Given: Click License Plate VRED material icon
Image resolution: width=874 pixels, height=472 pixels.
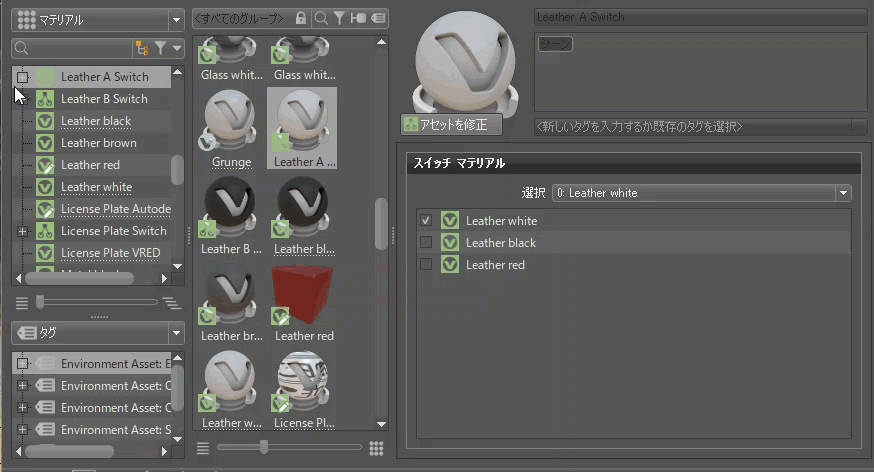Looking at the screenshot, I should [45, 253].
